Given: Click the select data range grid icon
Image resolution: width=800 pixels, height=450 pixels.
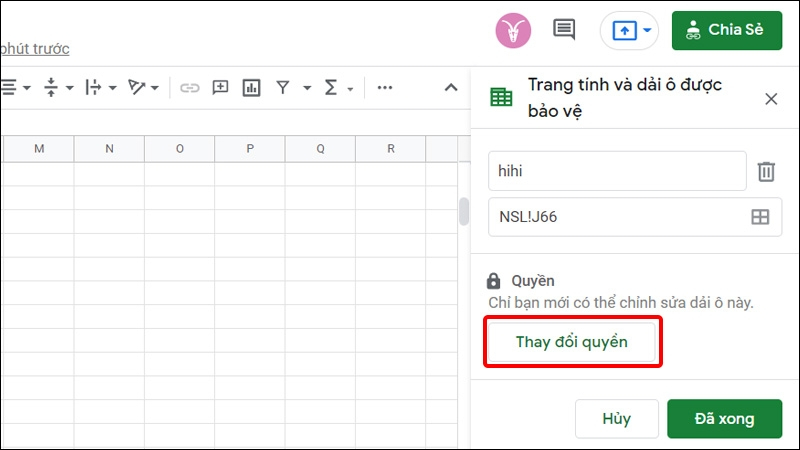Looking at the screenshot, I should point(760,217).
